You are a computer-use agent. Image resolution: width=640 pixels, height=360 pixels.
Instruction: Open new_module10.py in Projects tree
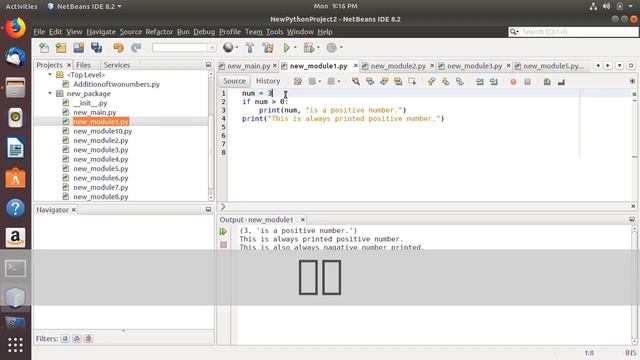pos(102,131)
